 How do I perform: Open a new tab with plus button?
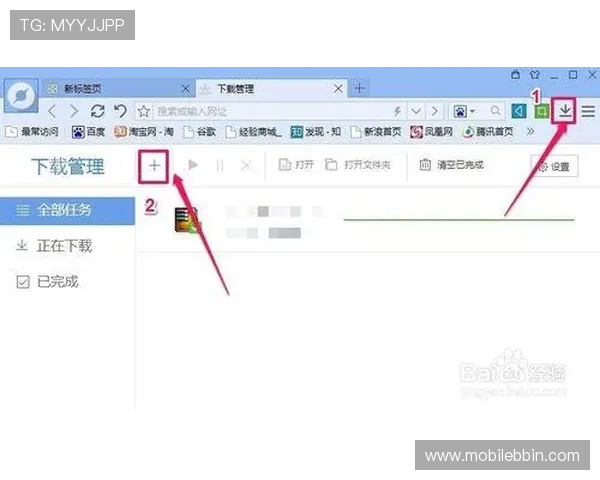359,88
